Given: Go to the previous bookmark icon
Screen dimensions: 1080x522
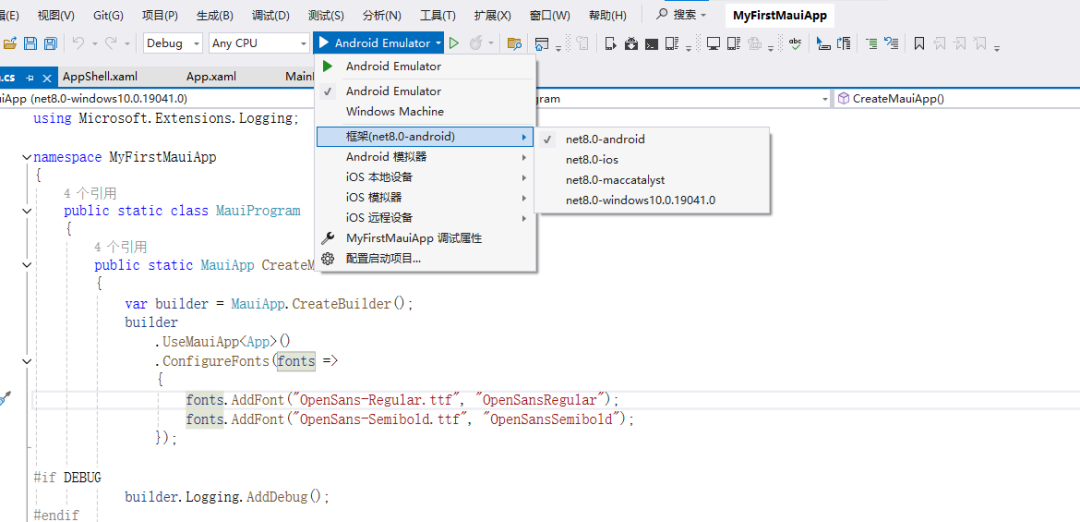Looking at the screenshot, I should tap(939, 43).
